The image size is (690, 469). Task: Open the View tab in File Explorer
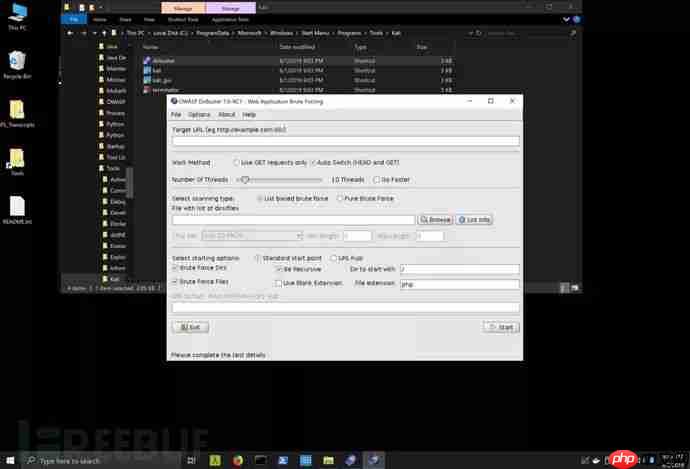tap(149, 19)
